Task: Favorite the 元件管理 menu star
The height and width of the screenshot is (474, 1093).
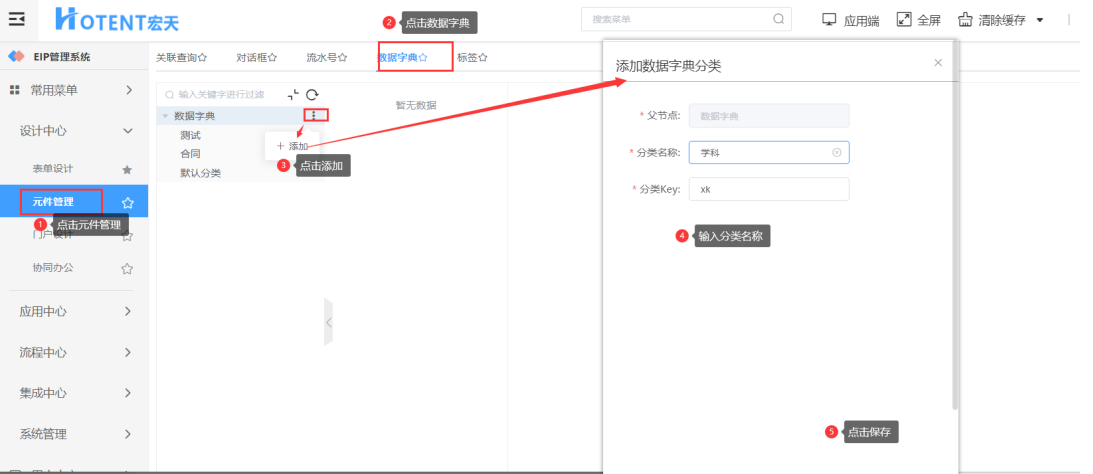Action: point(128,203)
